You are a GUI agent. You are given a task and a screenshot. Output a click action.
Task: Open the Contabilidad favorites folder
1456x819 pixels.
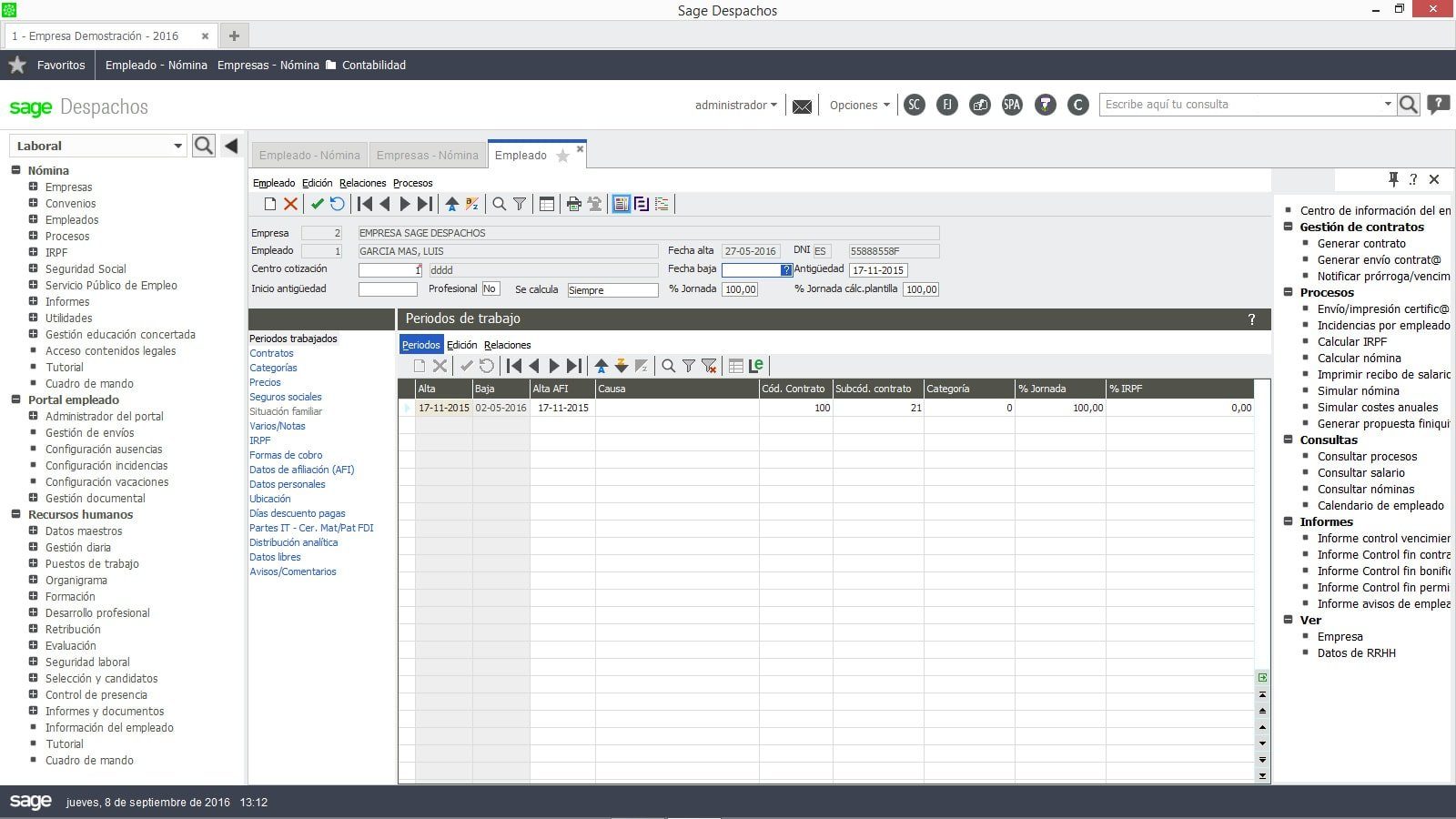(365, 65)
